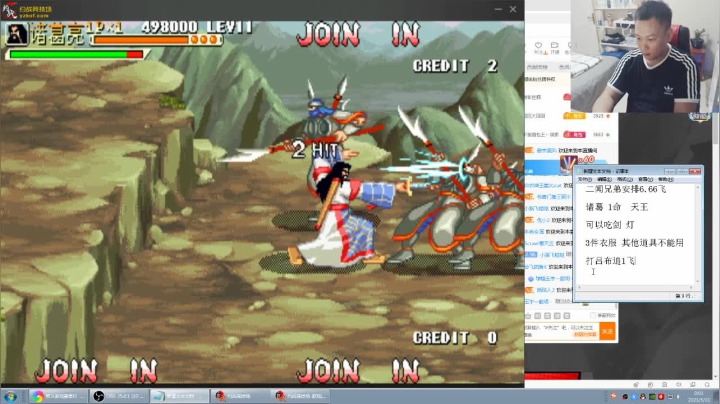Click Notepad vertical scrollbar down arrow
Screen dimensions: 720x404
point(698,281)
